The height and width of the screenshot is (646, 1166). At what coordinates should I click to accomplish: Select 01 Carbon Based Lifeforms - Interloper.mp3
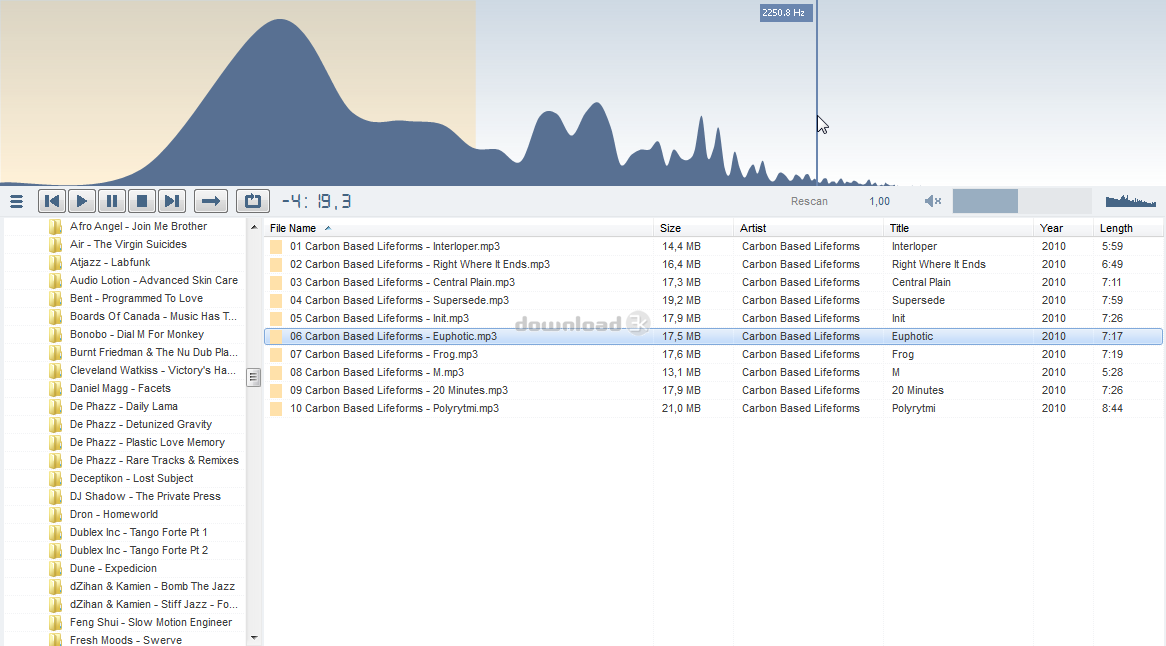(395, 246)
